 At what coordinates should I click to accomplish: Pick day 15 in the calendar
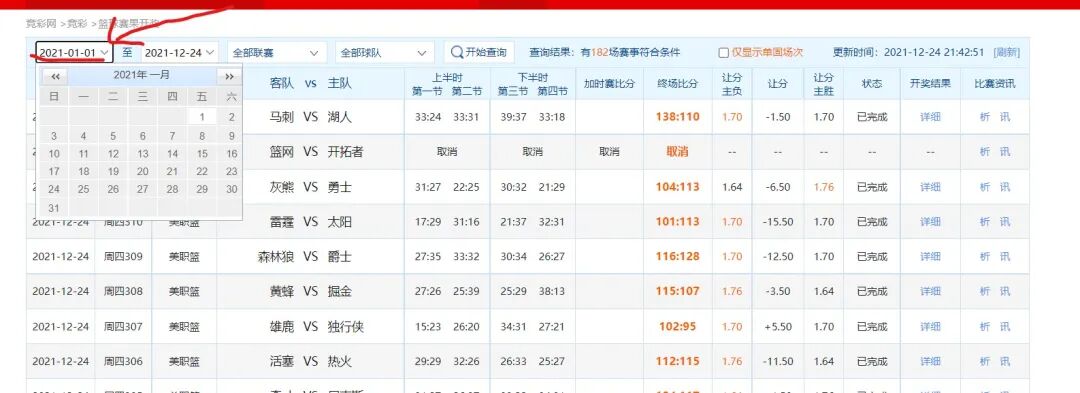coord(202,153)
